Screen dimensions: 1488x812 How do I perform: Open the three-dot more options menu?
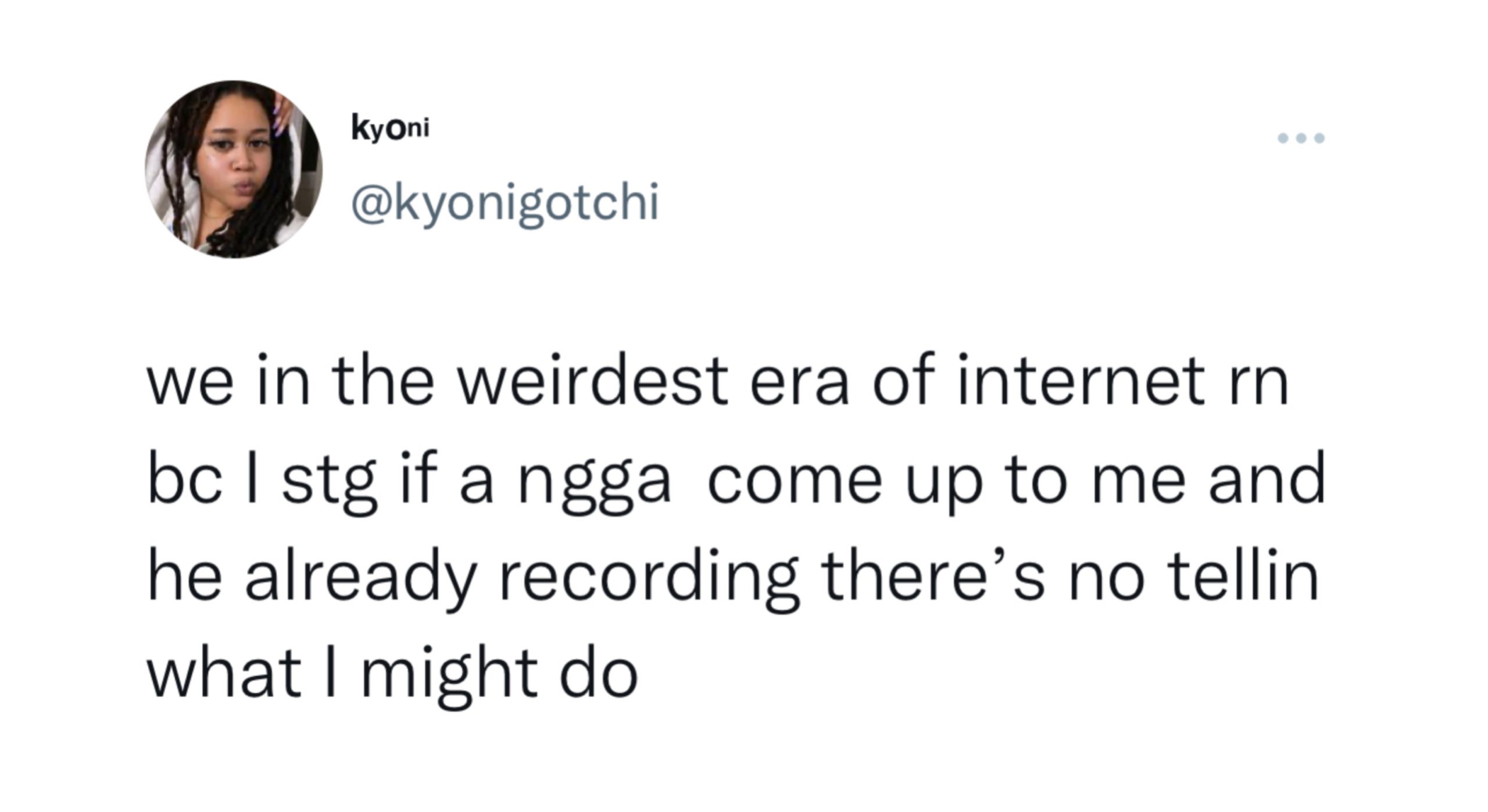click(1301, 138)
